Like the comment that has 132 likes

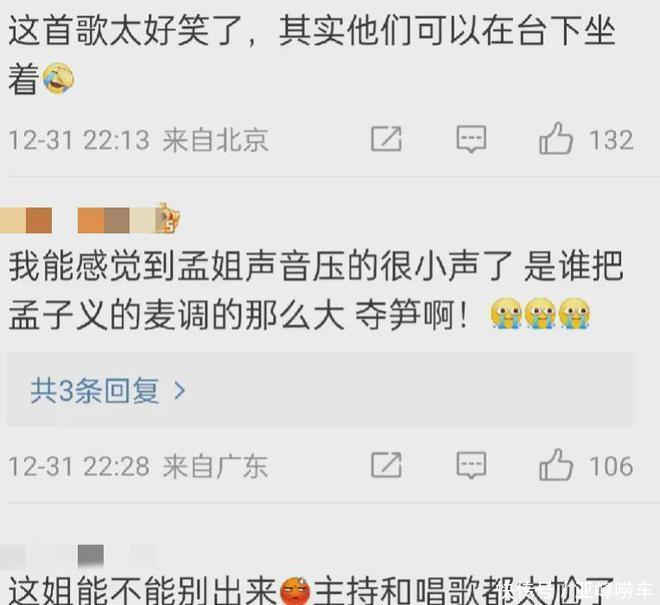556,138
